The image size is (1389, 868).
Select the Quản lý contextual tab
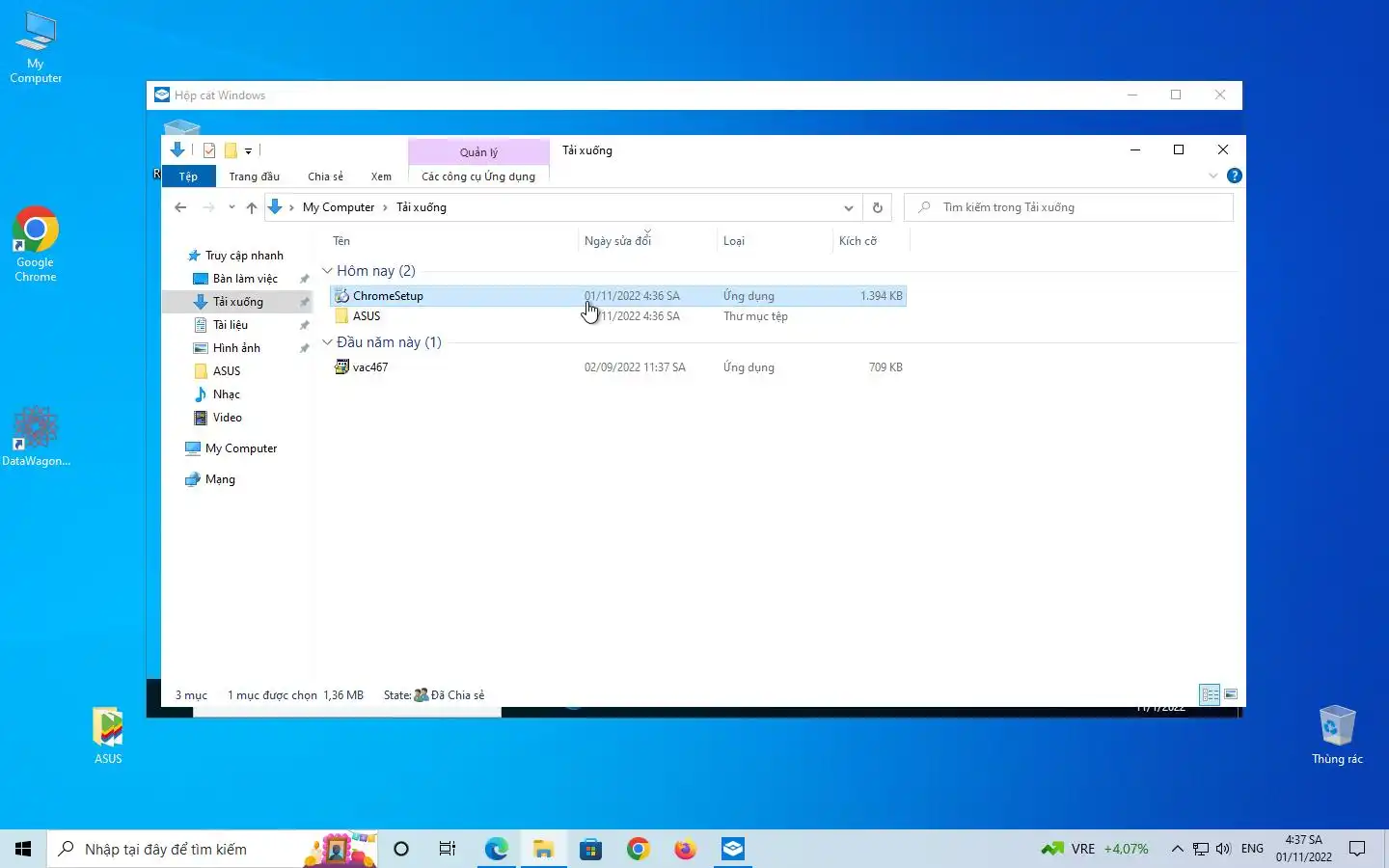click(478, 152)
